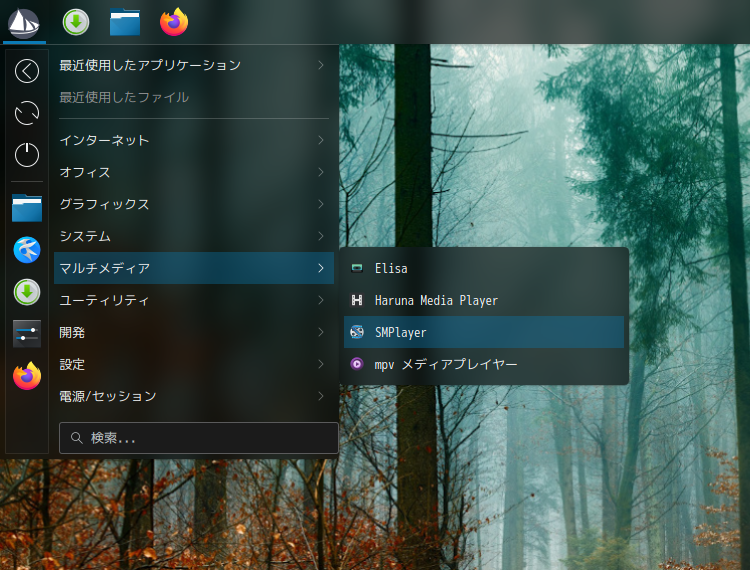Open the オフィス category

point(194,172)
